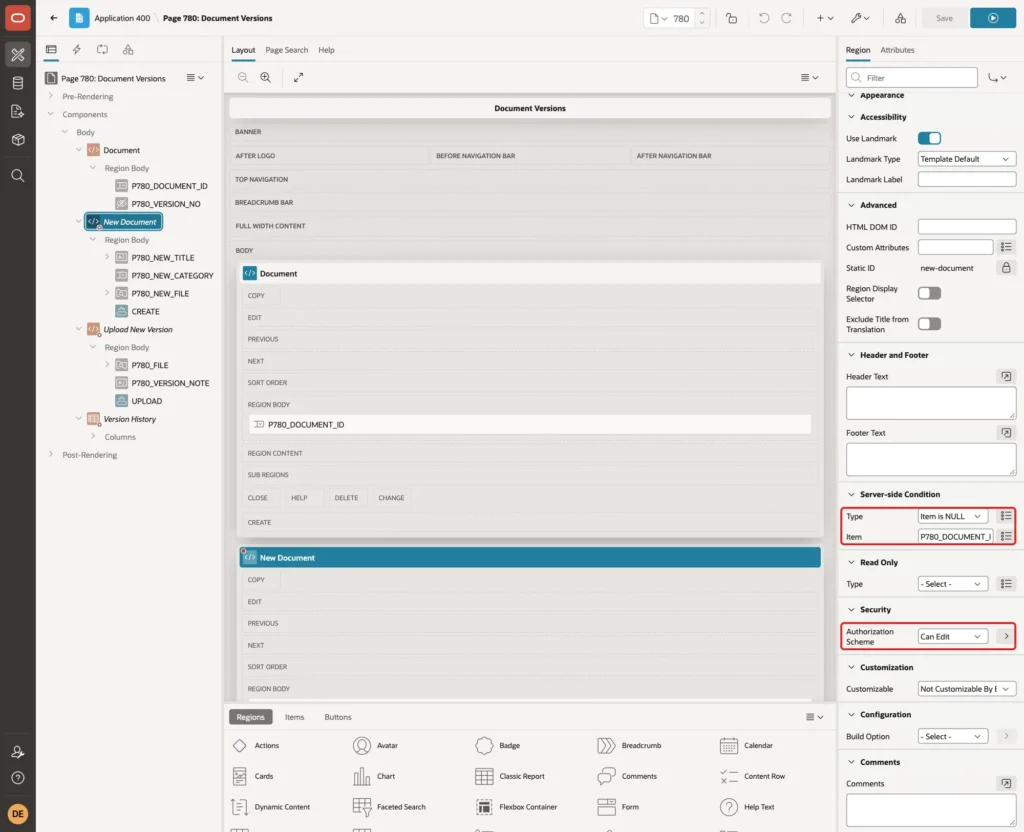Image resolution: width=1024 pixels, height=832 pixels.
Task: Open the Create plus menu
Action: pyautogui.click(x=825, y=18)
